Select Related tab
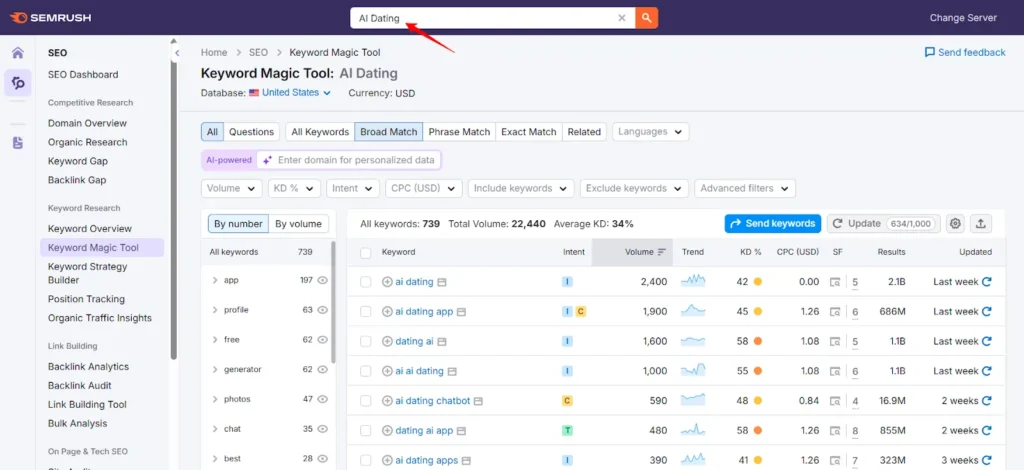 (x=584, y=132)
